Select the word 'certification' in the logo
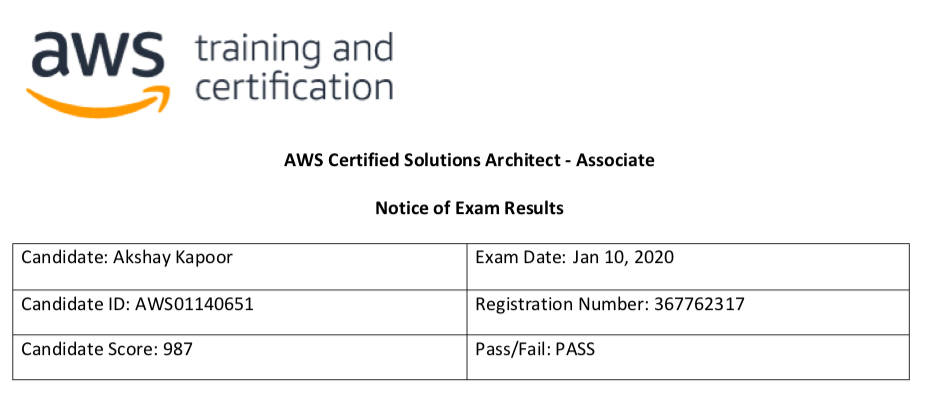This screenshot has width=925, height=393. click(294, 86)
